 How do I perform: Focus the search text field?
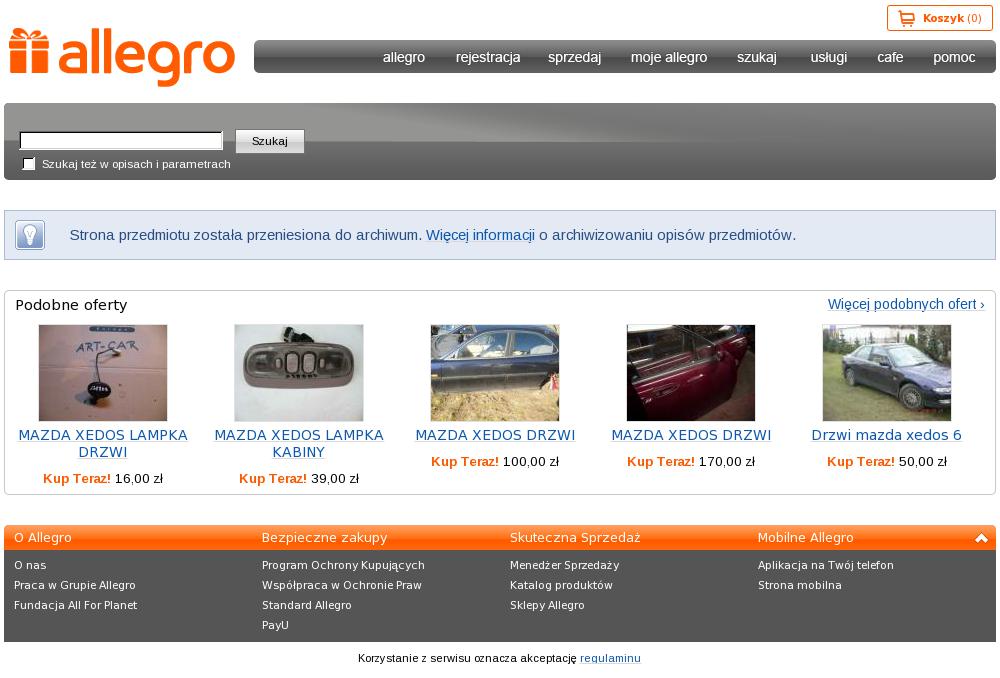[121, 140]
